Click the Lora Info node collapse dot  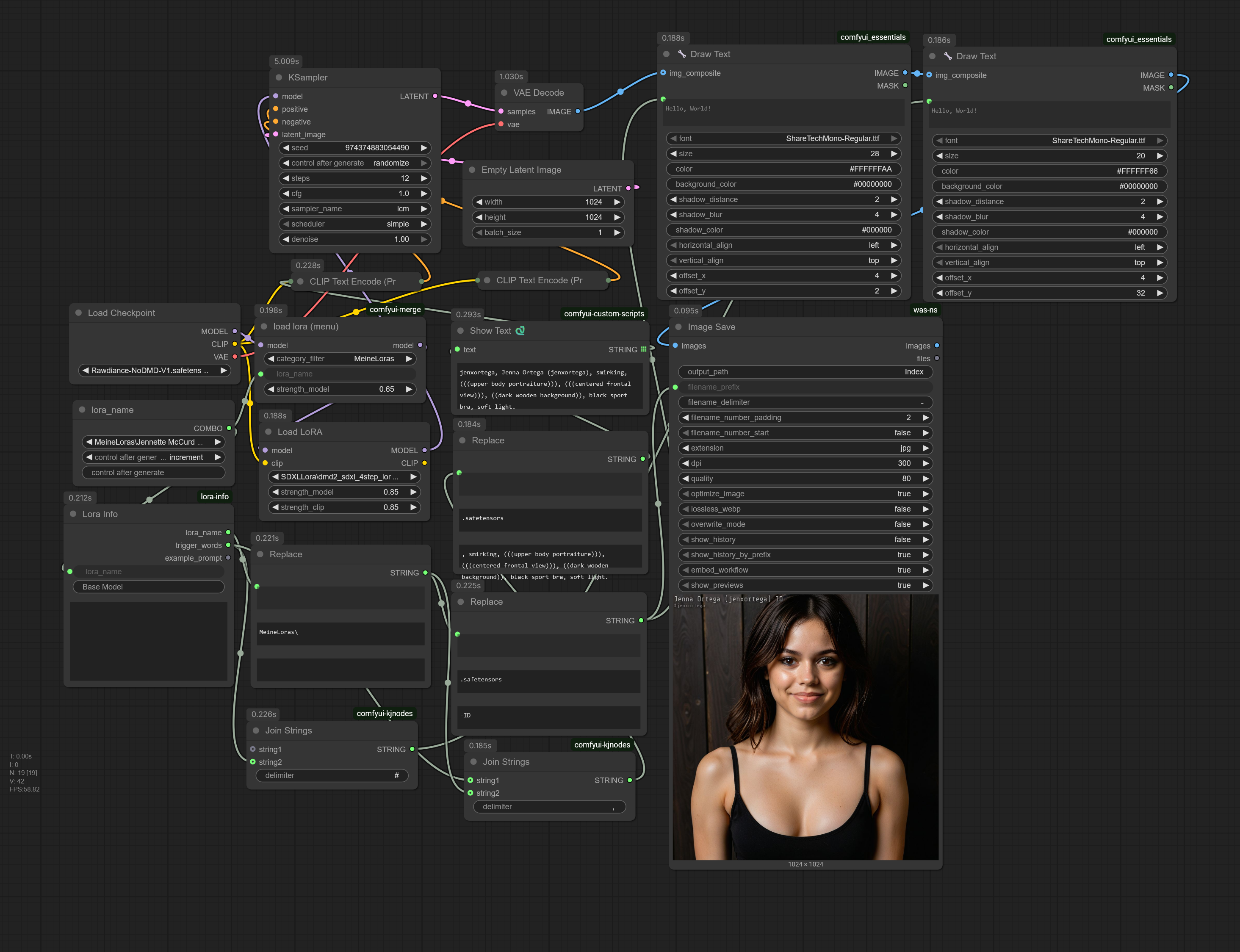[73, 514]
